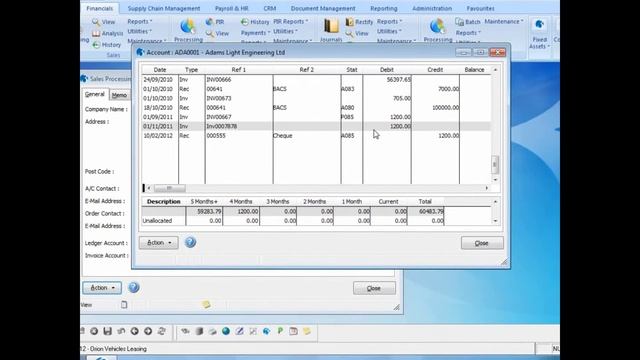Click transactions grid vertical scrollbar thumb
Screen dimensions: 640x360
[495, 164]
